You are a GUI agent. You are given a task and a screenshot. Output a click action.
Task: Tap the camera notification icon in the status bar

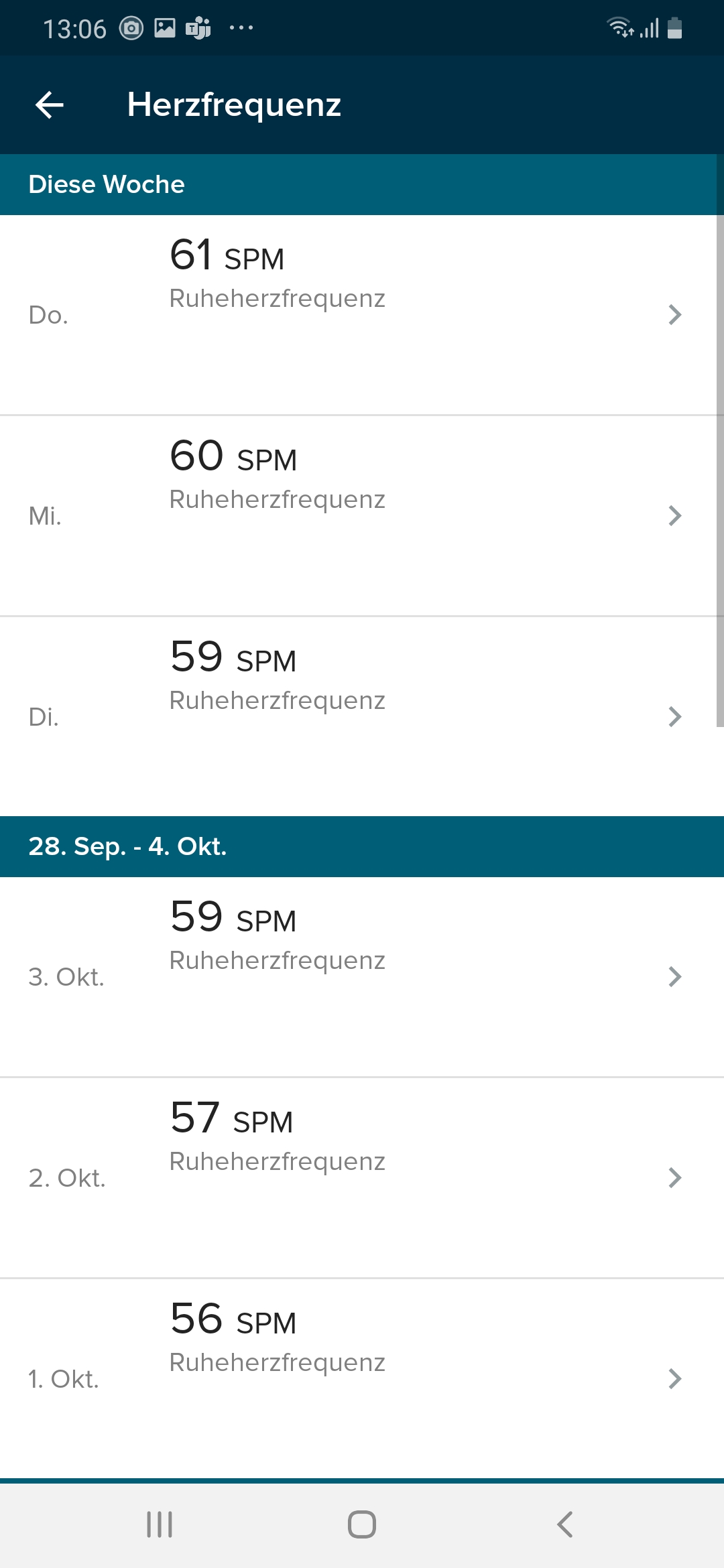pos(131,28)
